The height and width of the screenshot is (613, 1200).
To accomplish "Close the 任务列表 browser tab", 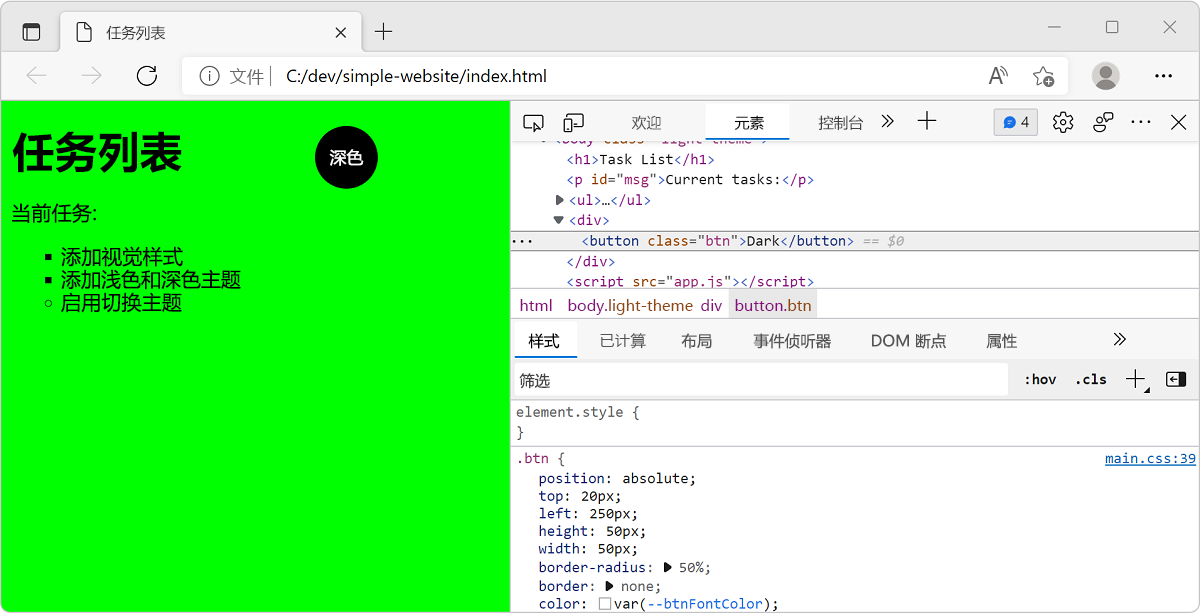I will [341, 32].
